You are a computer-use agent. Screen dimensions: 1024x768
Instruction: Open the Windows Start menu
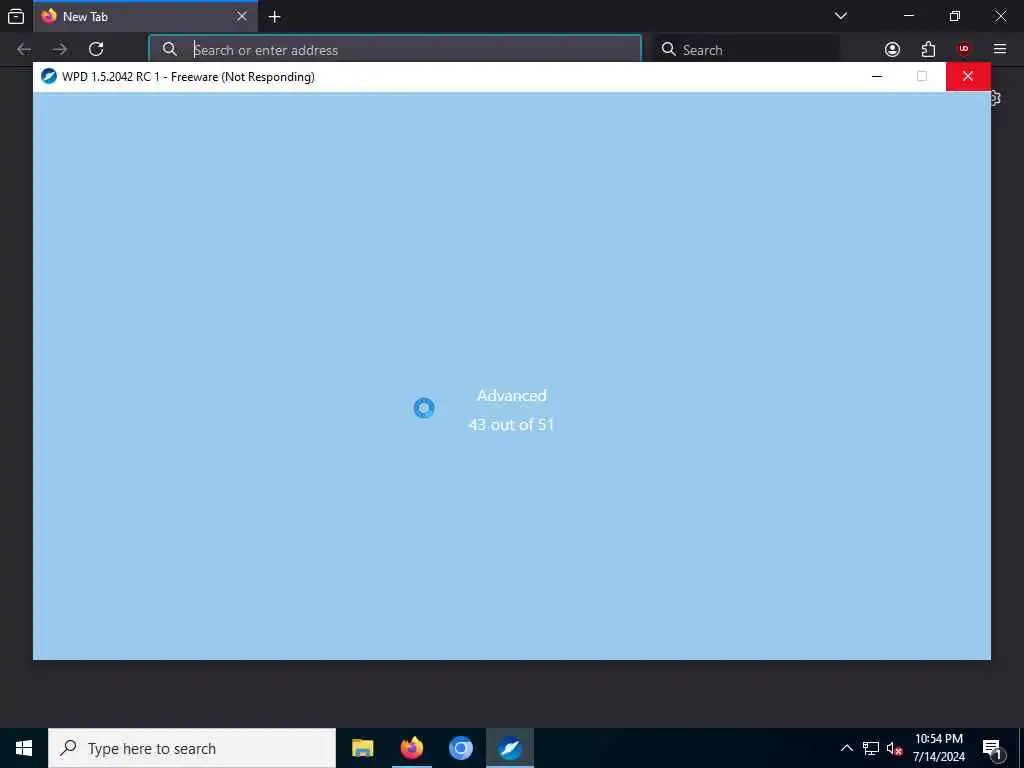tap(24, 748)
